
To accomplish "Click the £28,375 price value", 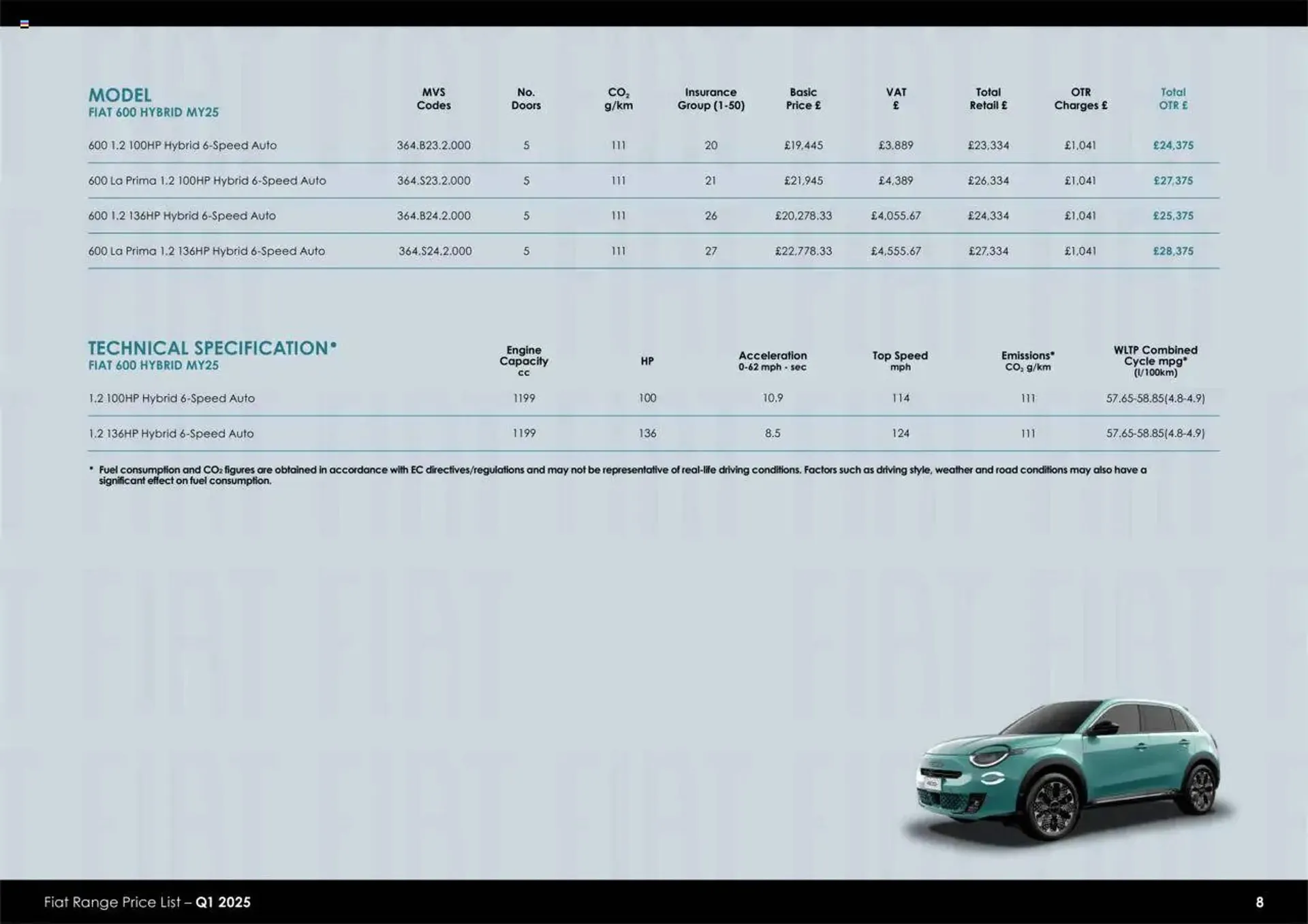I will pyautogui.click(x=1173, y=251).
